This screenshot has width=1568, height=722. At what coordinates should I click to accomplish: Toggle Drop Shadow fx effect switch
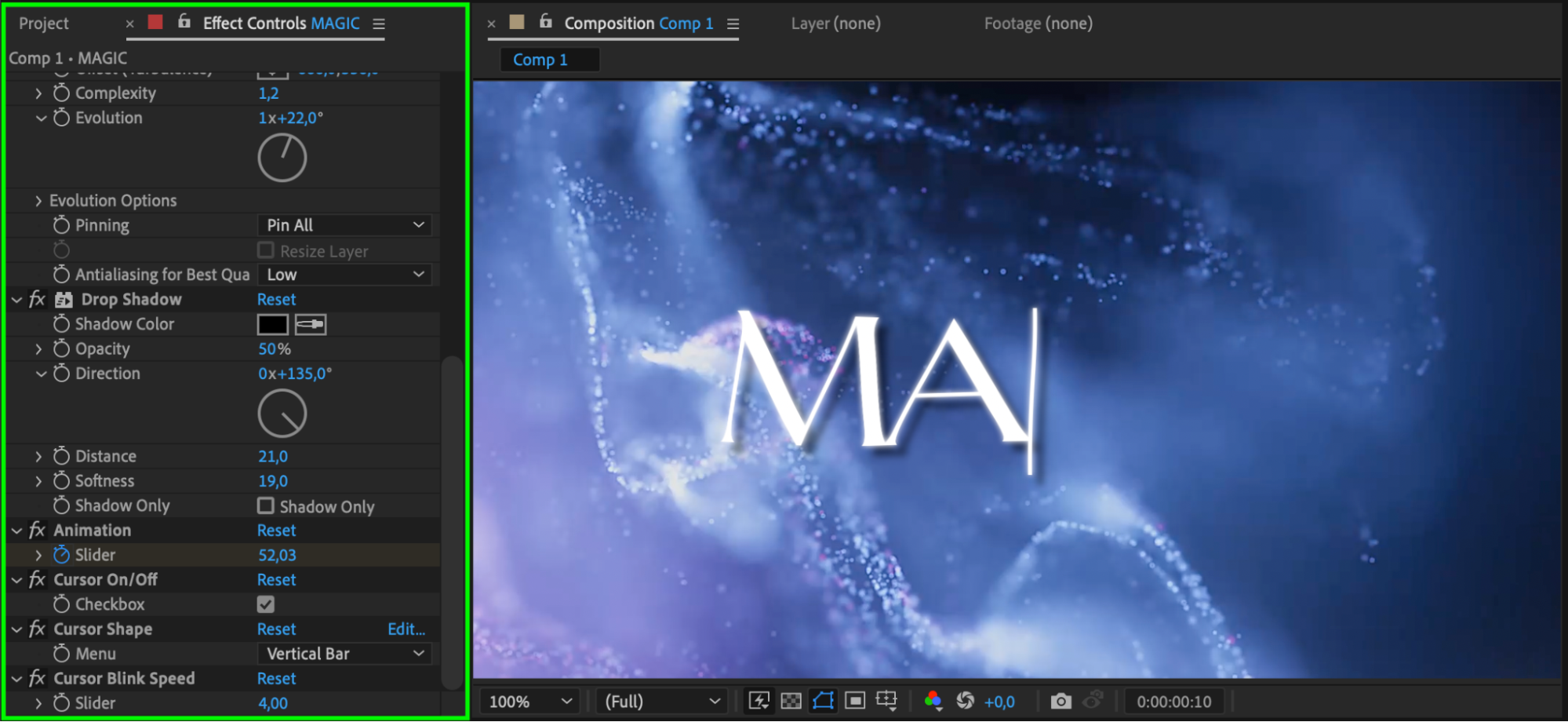pos(37,300)
